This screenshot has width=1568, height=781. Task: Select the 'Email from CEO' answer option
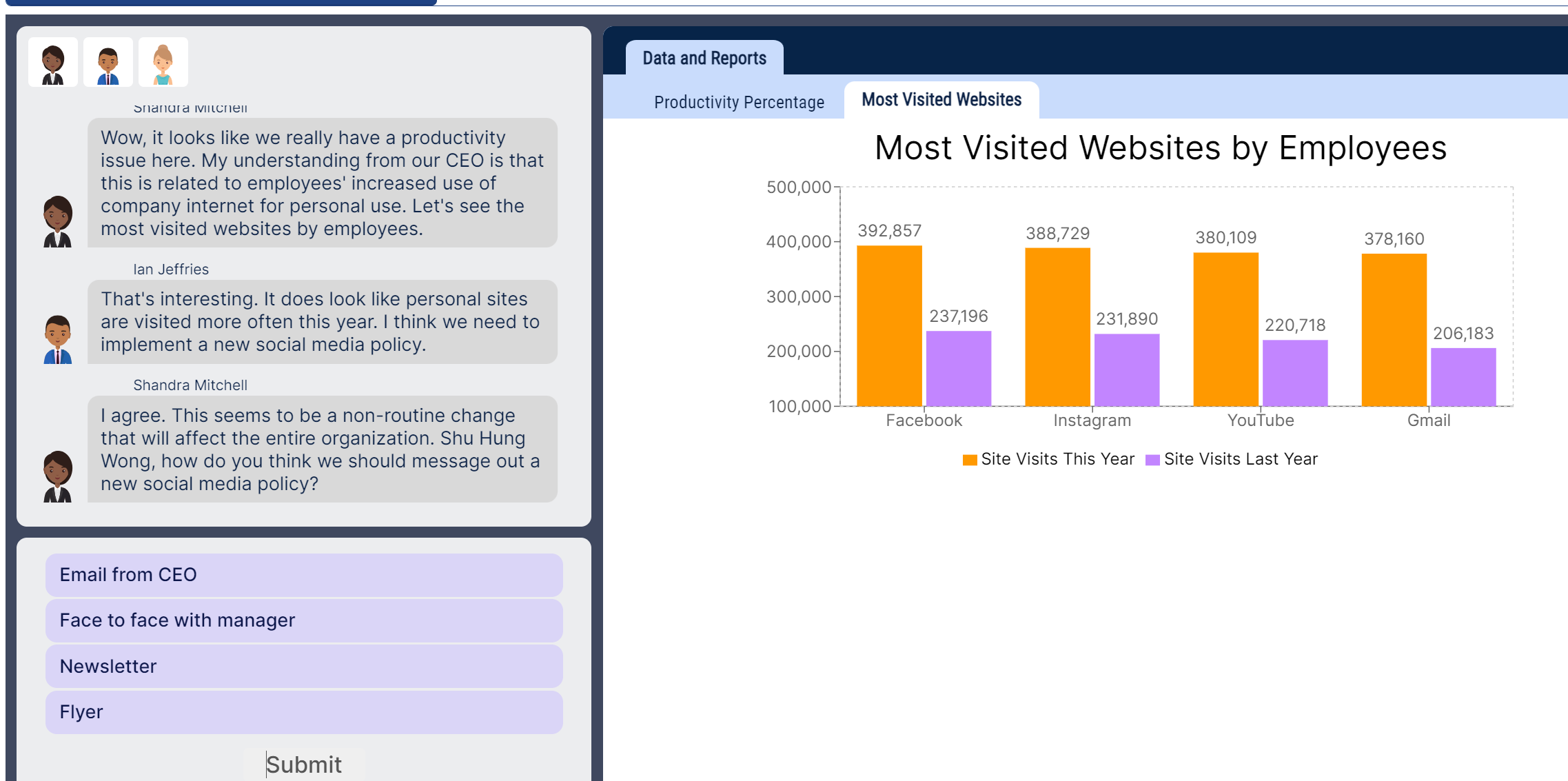304,575
